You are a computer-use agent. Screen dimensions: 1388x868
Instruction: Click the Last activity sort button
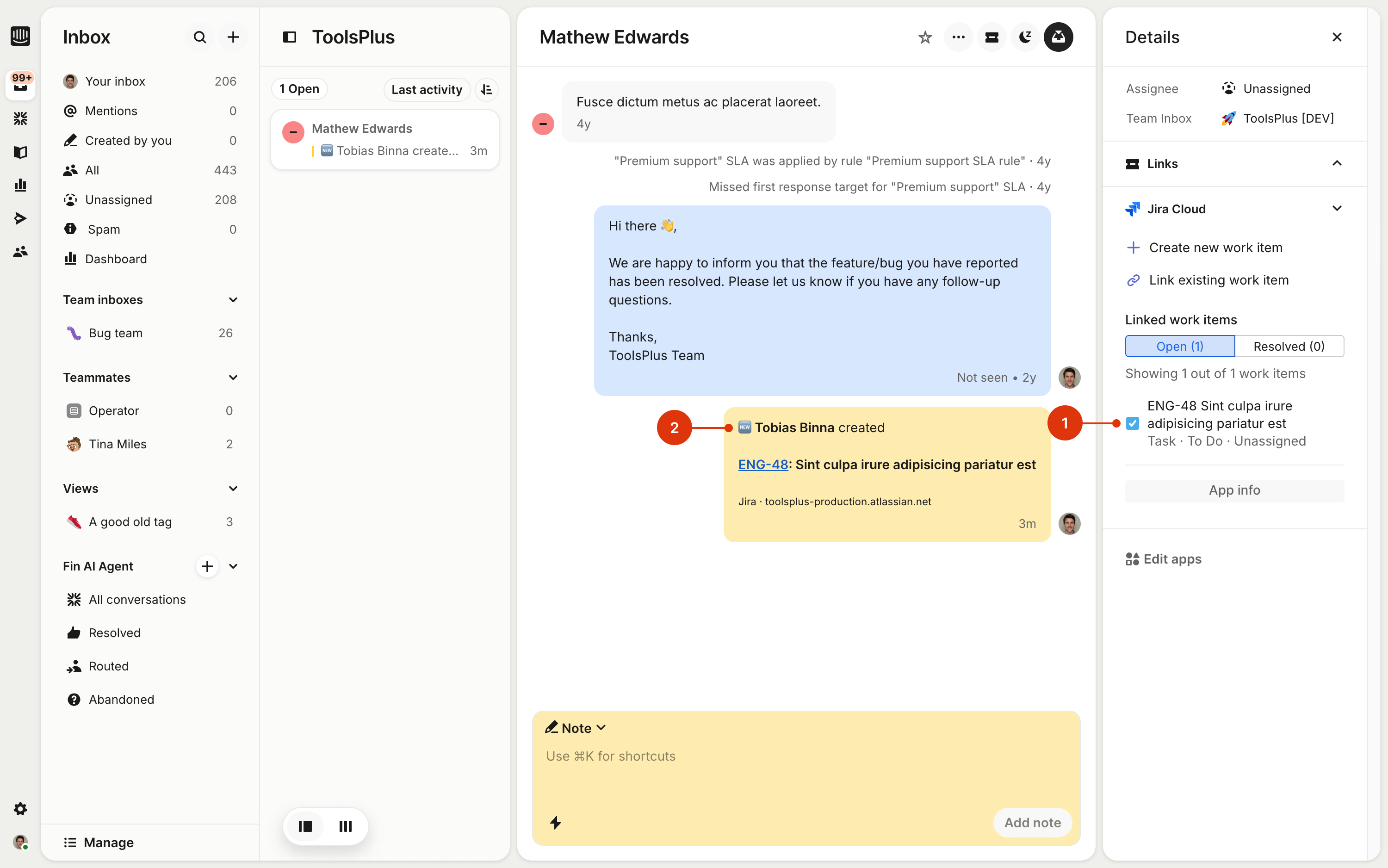click(427, 90)
